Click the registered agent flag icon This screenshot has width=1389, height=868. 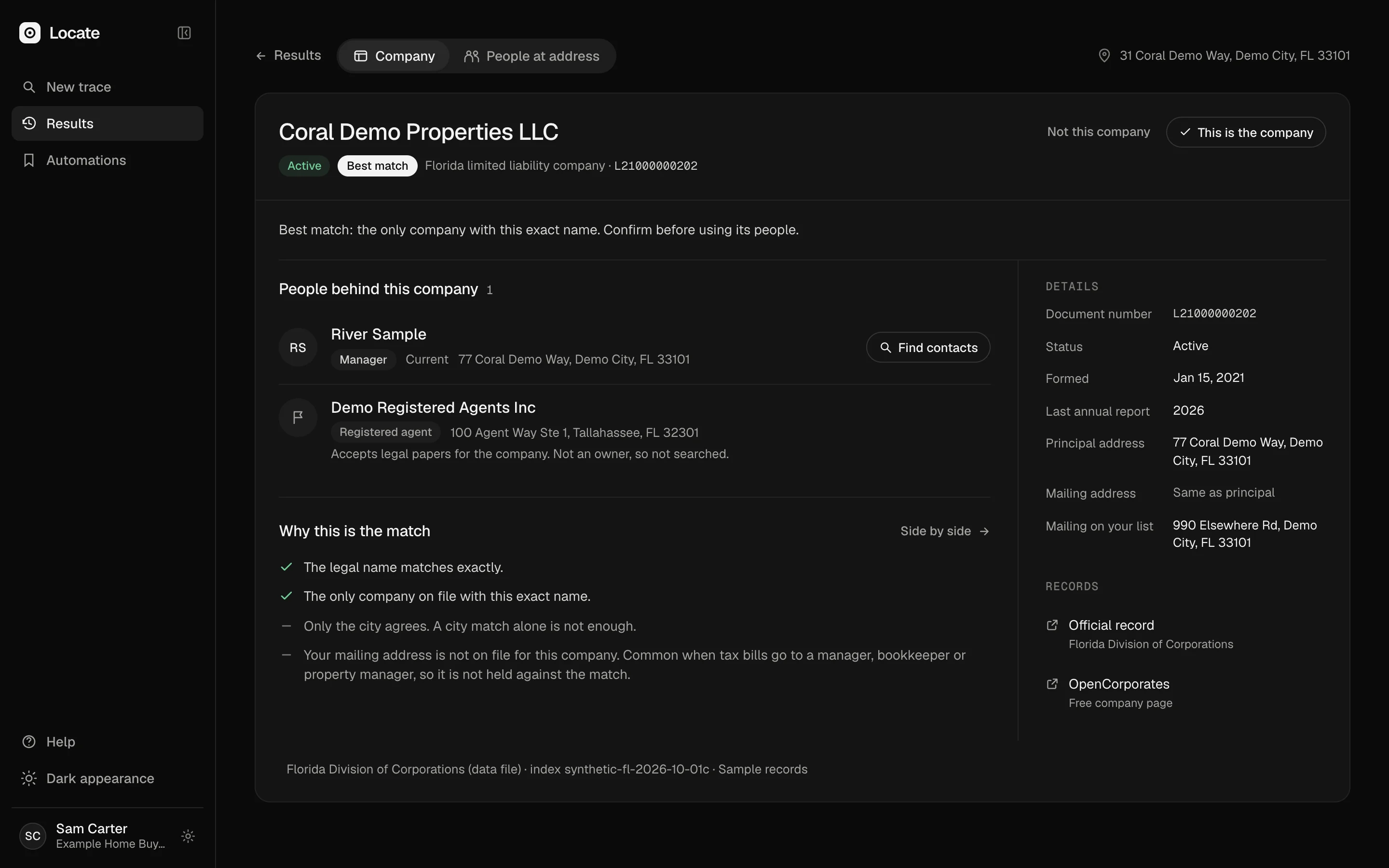(298, 417)
